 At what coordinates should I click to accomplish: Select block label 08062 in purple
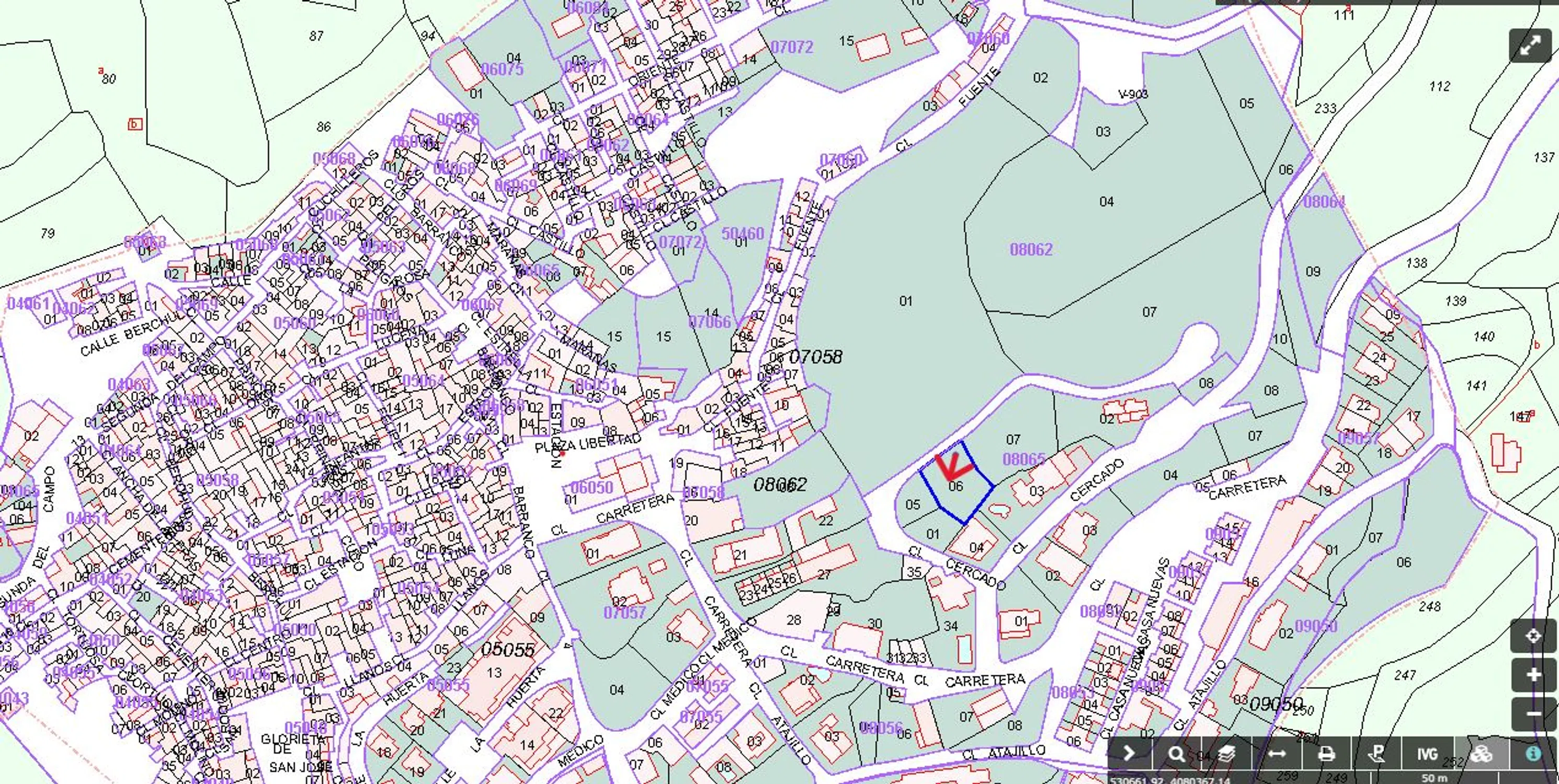pos(1031,249)
